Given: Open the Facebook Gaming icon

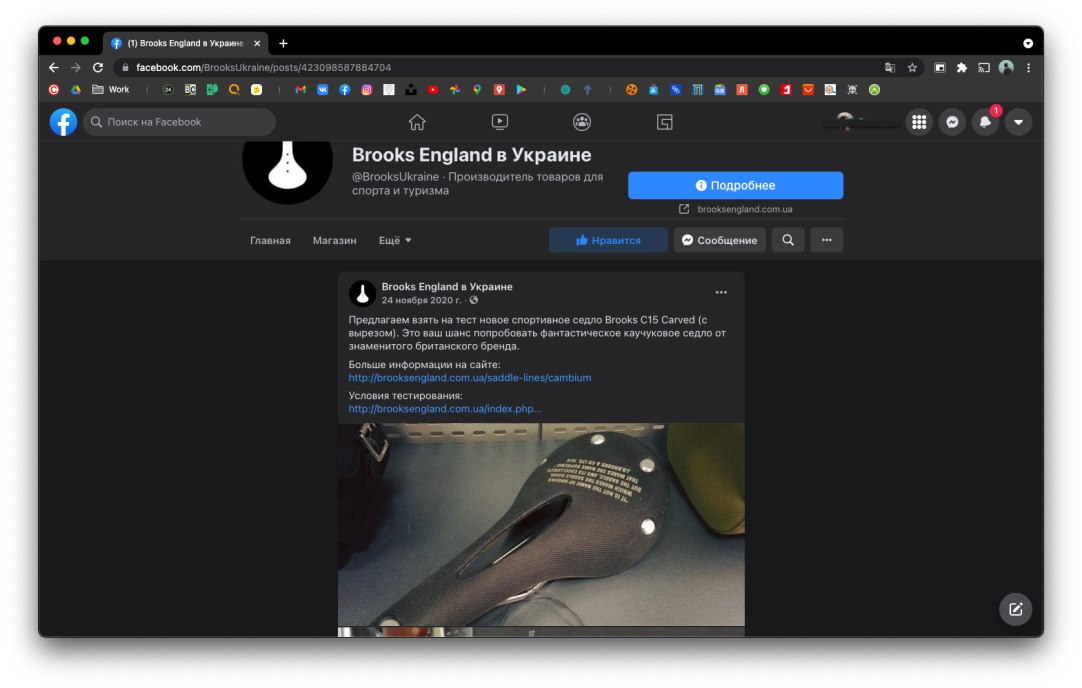Looking at the screenshot, I should [665, 122].
